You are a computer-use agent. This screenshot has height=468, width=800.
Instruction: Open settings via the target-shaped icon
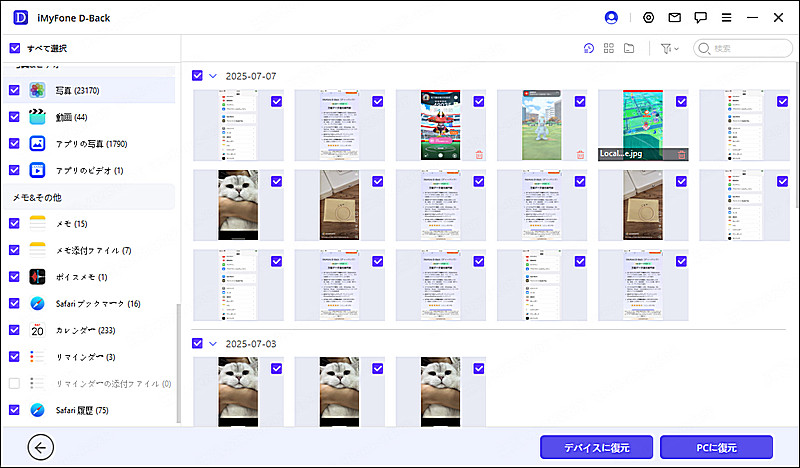(648, 17)
